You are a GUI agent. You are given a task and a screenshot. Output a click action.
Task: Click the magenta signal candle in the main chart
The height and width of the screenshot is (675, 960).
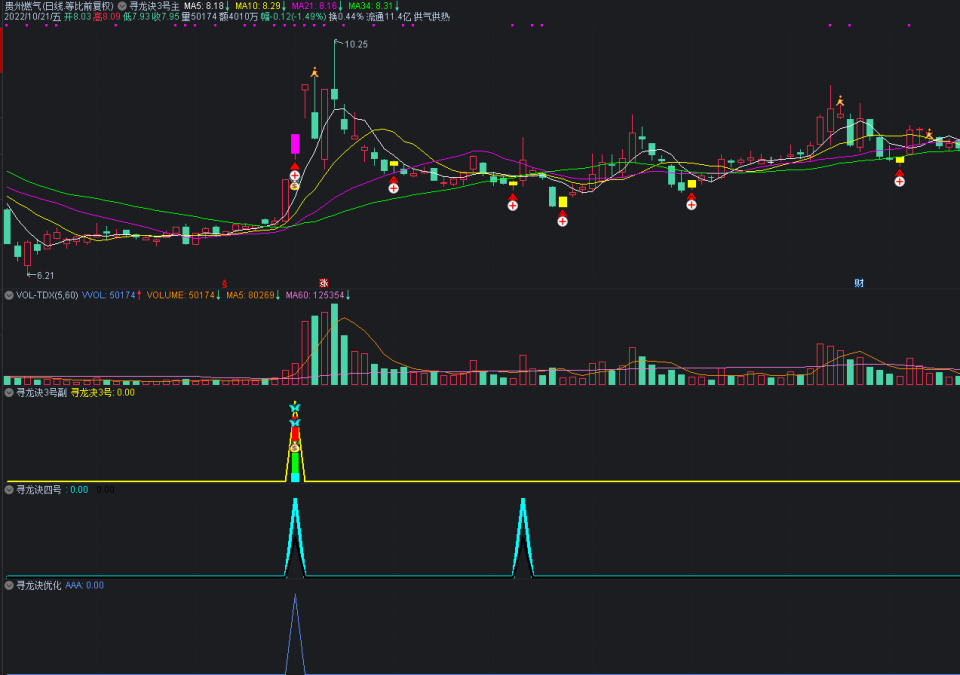[x=295, y=144]
